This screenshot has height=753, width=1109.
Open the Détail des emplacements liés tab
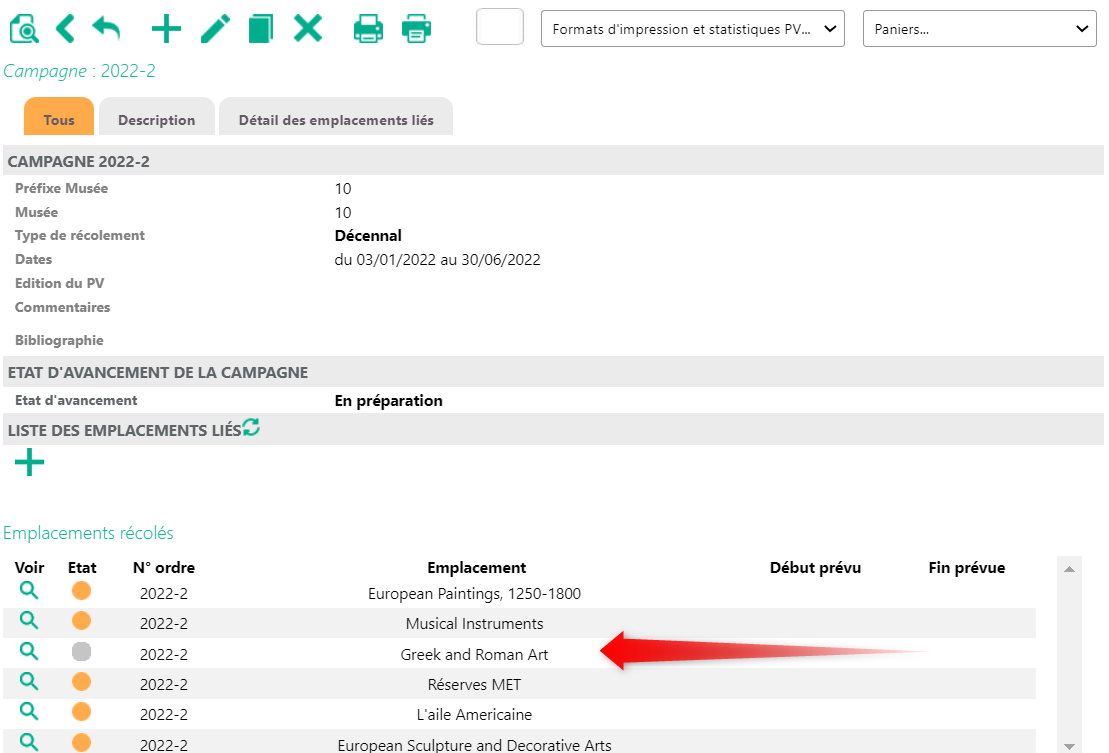(x=336, y=120)
